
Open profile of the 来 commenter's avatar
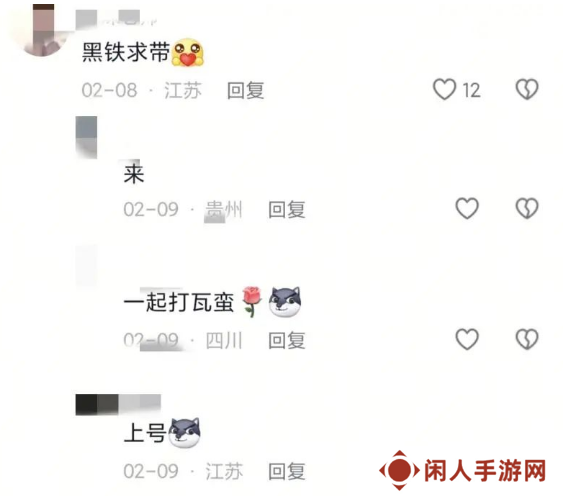point(86,137)
